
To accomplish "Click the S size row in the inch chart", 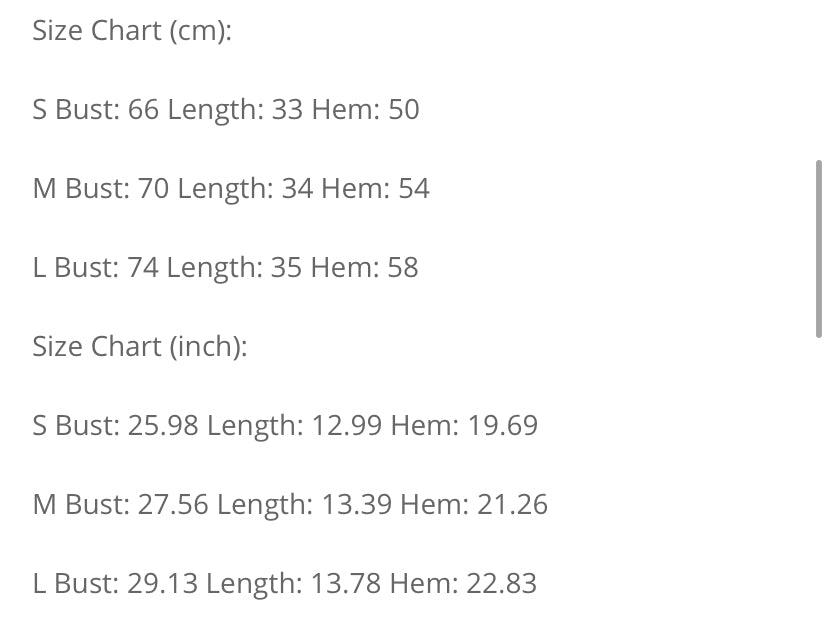I will (x=285, y=426).
